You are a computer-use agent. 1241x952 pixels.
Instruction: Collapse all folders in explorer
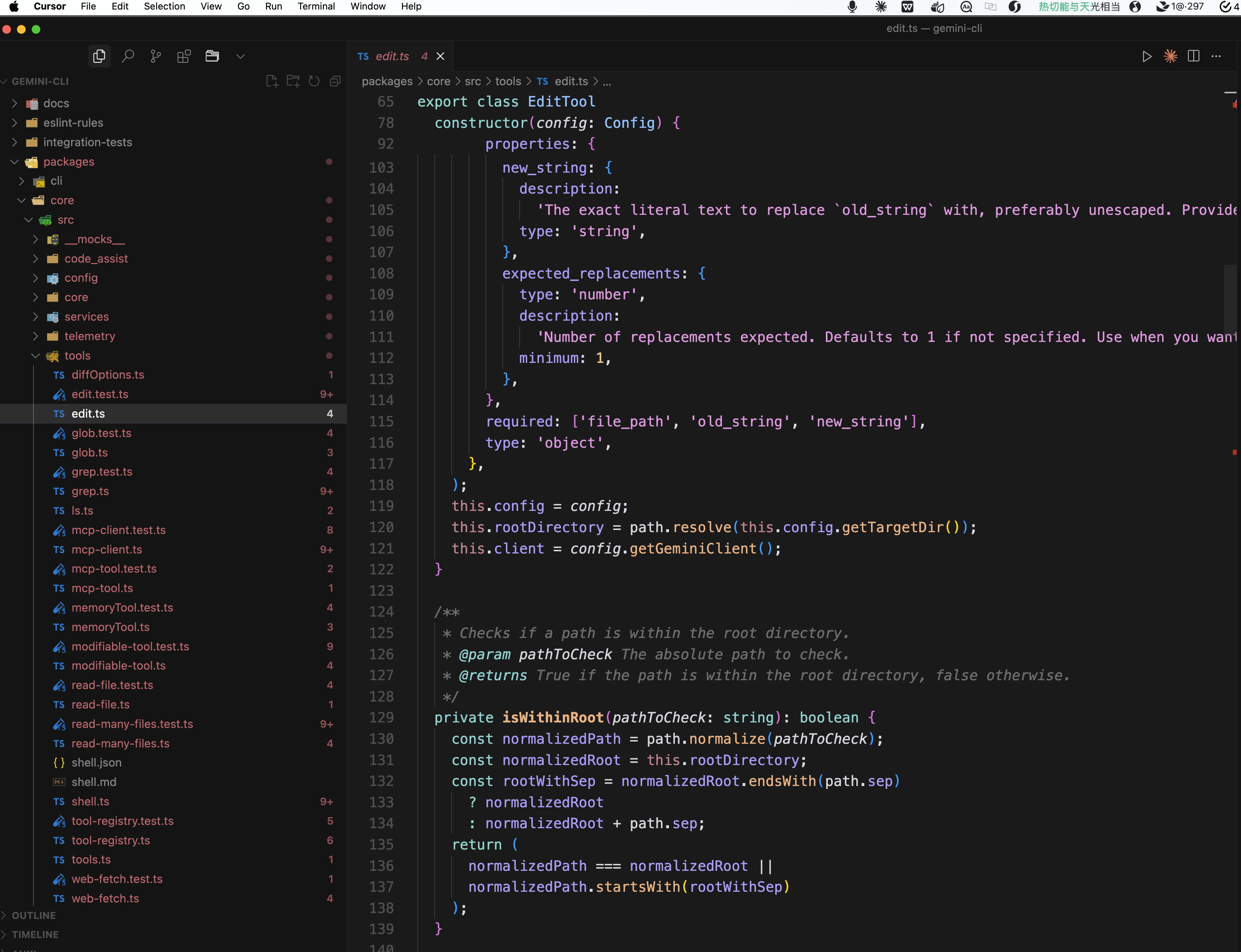[335, 81]
